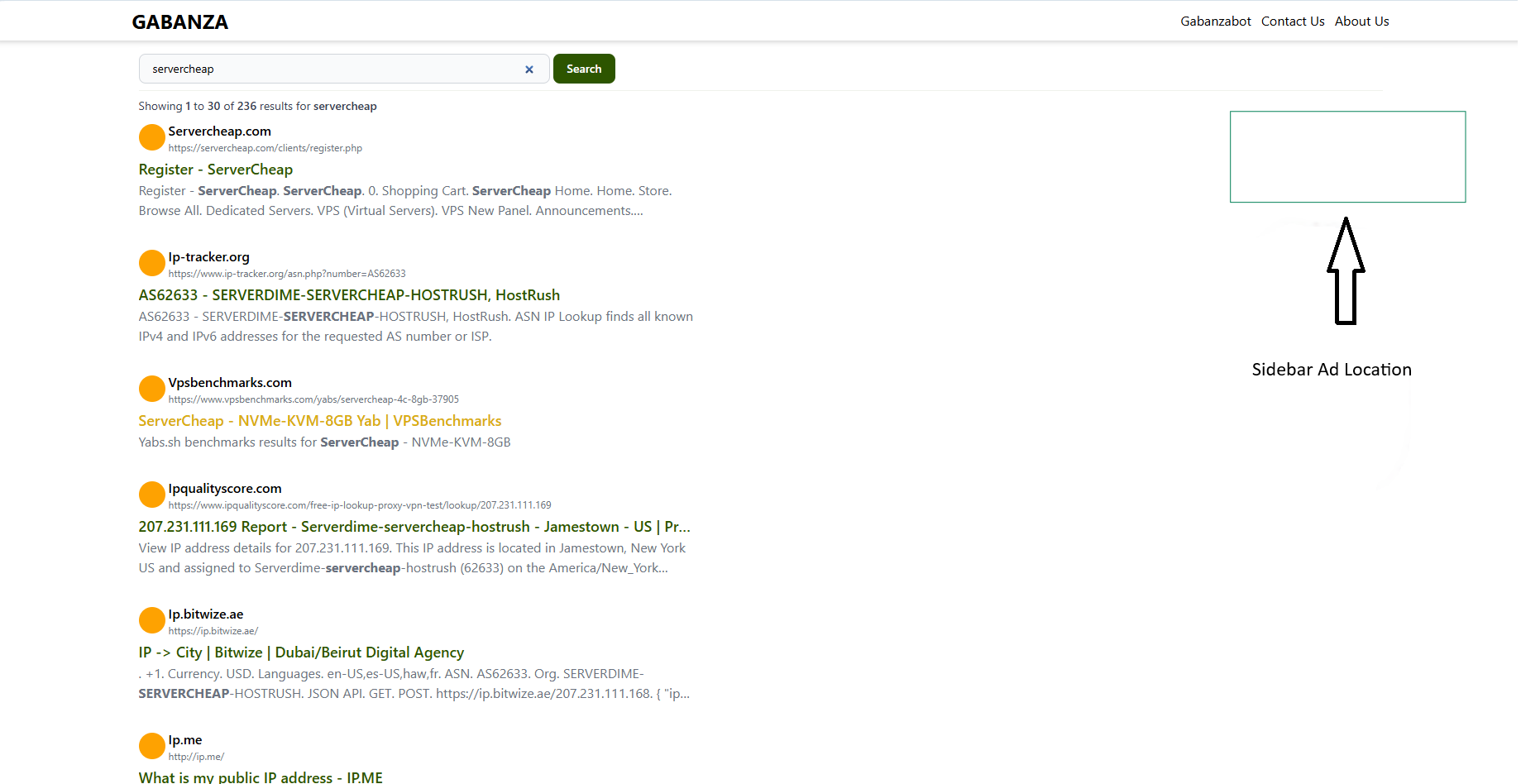The width and height of the screenshot is (1521, 784).
Task: Click the Servercheap.com site name
Action: [x=220, y=131]
